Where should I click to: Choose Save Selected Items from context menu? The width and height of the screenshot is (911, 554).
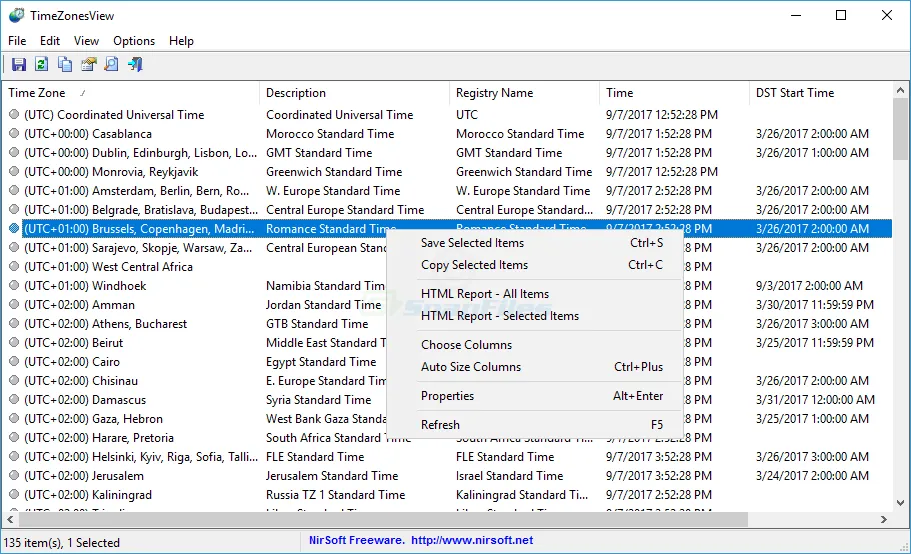(x=535, y=243)
